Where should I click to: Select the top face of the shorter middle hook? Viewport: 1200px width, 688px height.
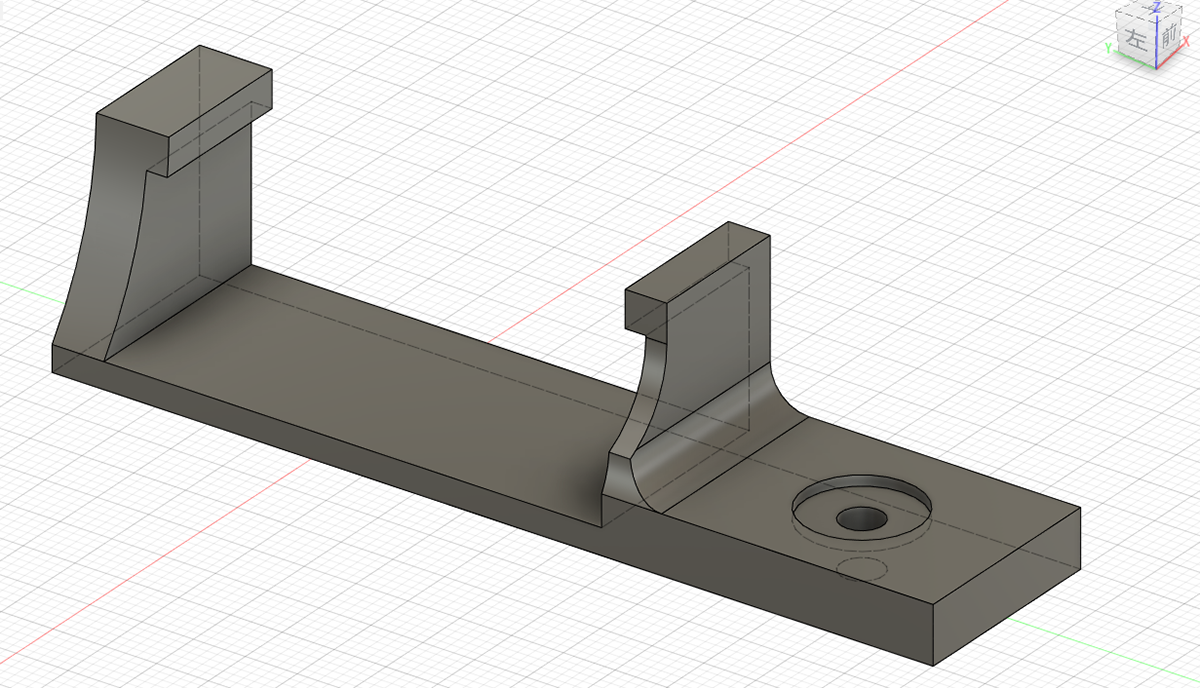[x=698, y=260]
